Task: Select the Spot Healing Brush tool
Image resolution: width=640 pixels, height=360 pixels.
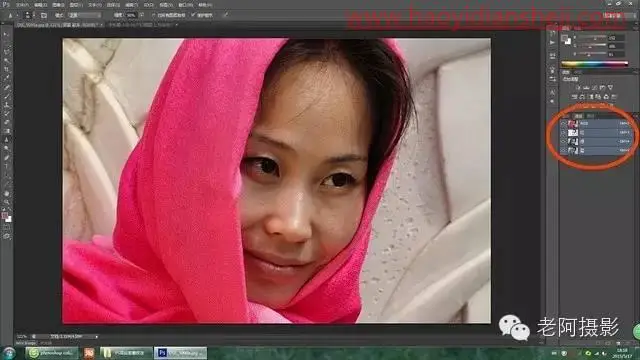Action: point(6,87)
